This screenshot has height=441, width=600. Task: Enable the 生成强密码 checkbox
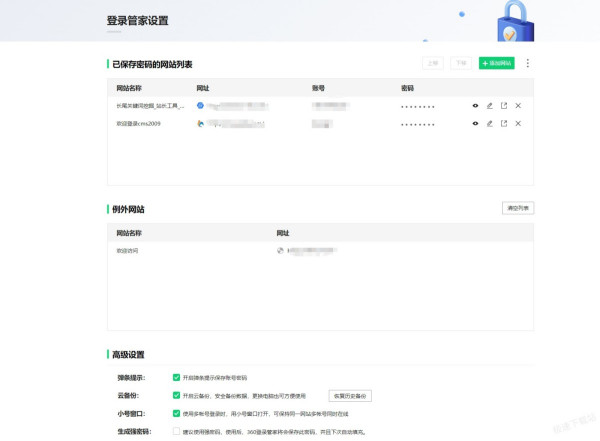pyautogui.click(x=176, y=431)
